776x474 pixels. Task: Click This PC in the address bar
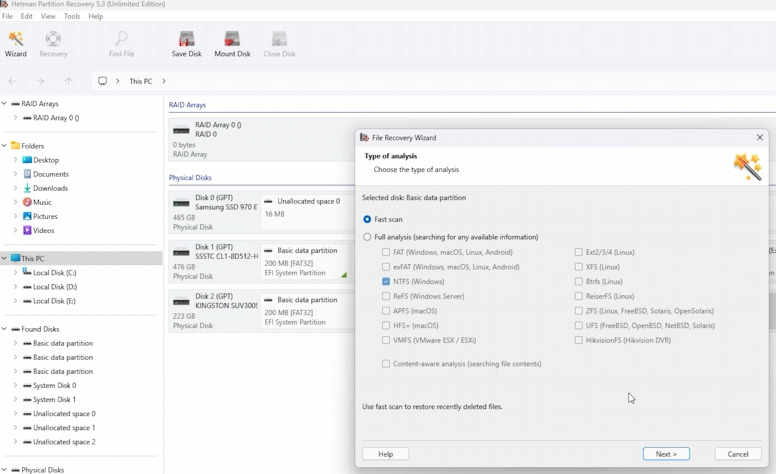(141, 81)
